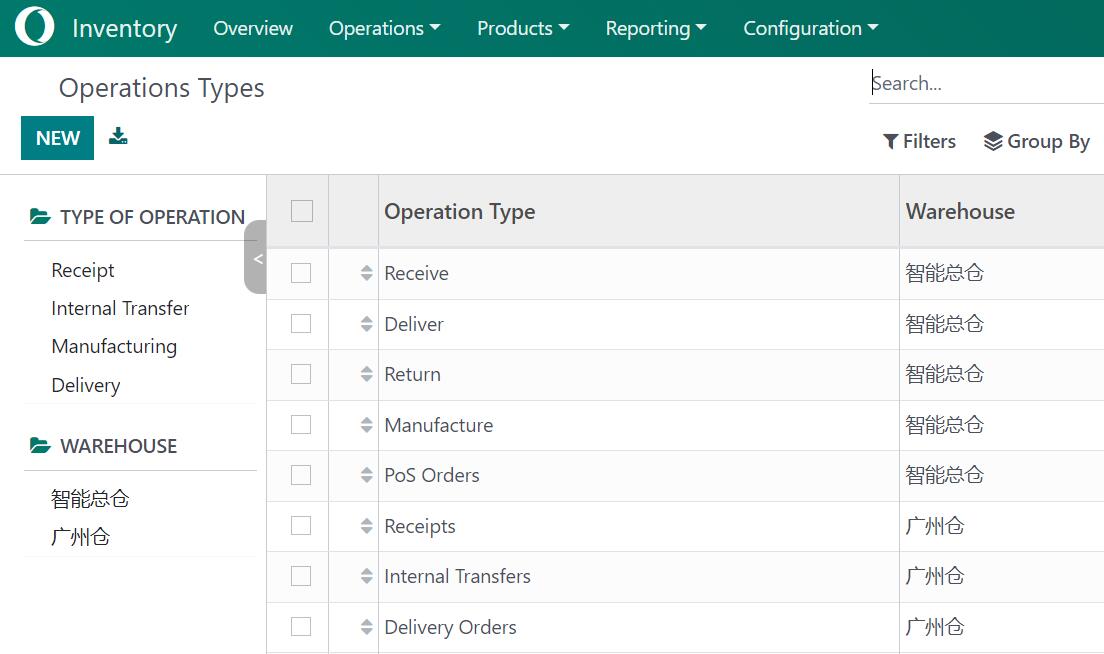Open the Operations dropdown menu
Image resolution: width=1104 pixels, height=654 pixels.
[x=384, y=28]
